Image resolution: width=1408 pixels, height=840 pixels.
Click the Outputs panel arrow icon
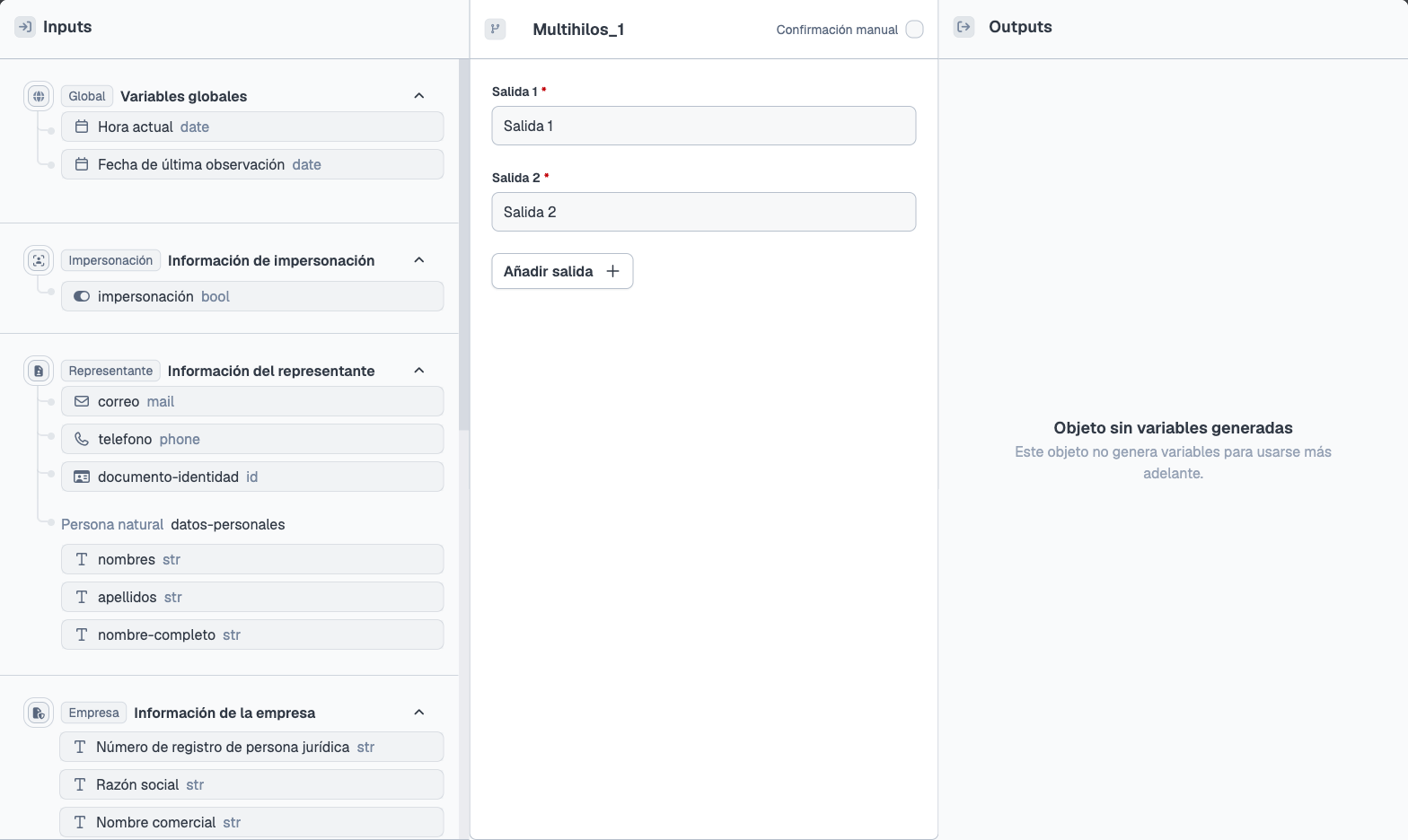click(x=964, y=27)
